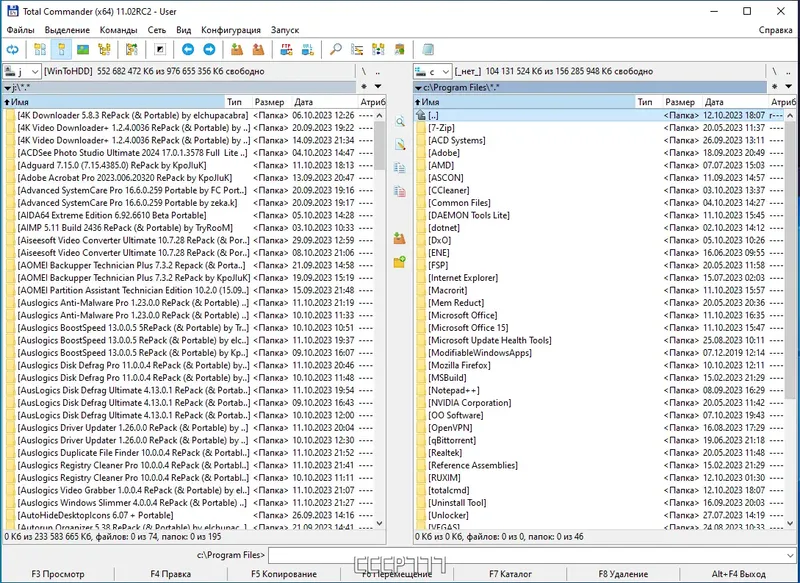Expand the command line history dropdown

[790, 555]
